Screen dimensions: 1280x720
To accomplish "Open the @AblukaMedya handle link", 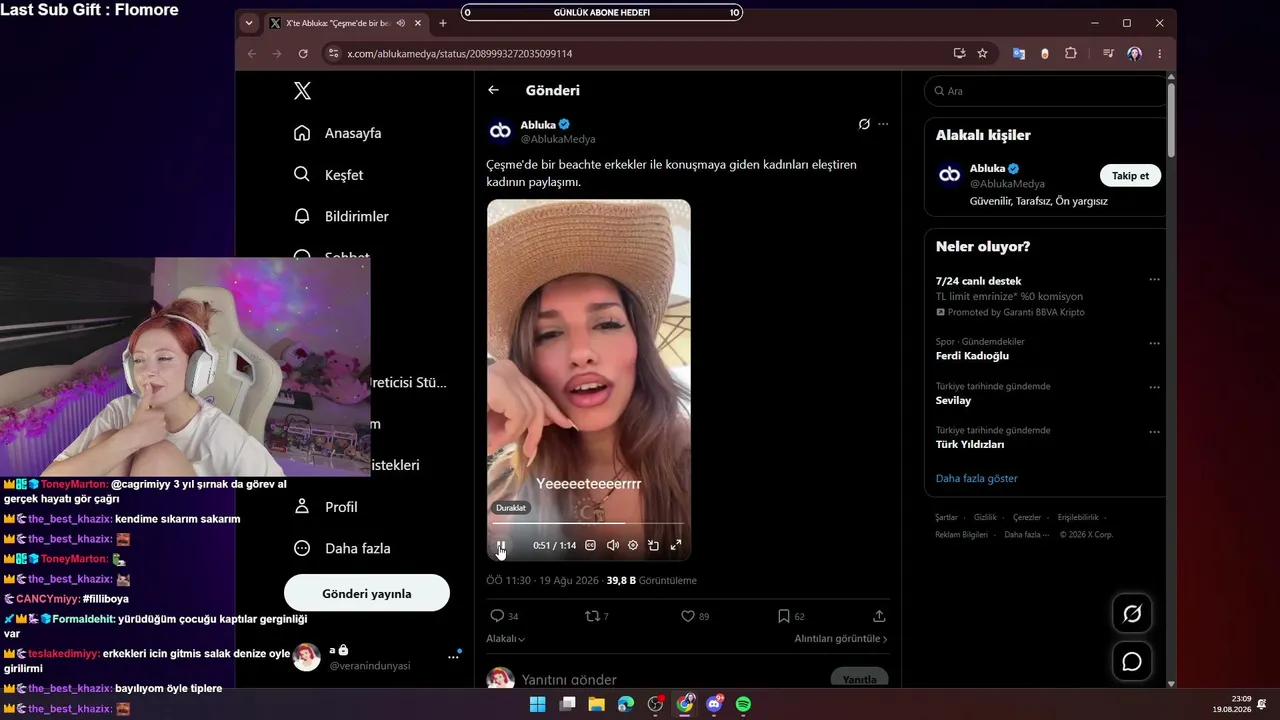I will [558, 139].
